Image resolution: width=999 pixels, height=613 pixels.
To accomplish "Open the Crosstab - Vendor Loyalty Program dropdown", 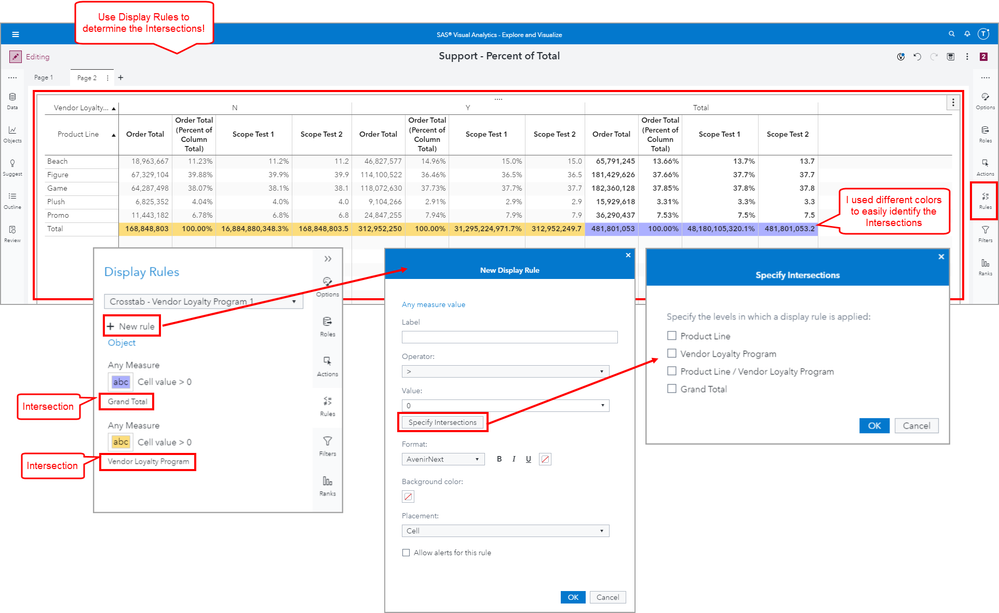I will pyautogui.click(x=203, y=301).
